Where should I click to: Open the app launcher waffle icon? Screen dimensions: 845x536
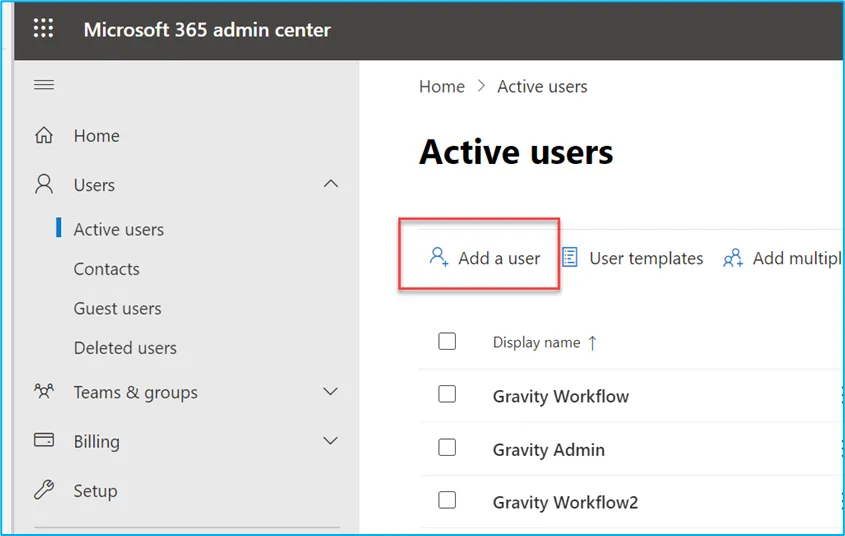pos(44,28)
